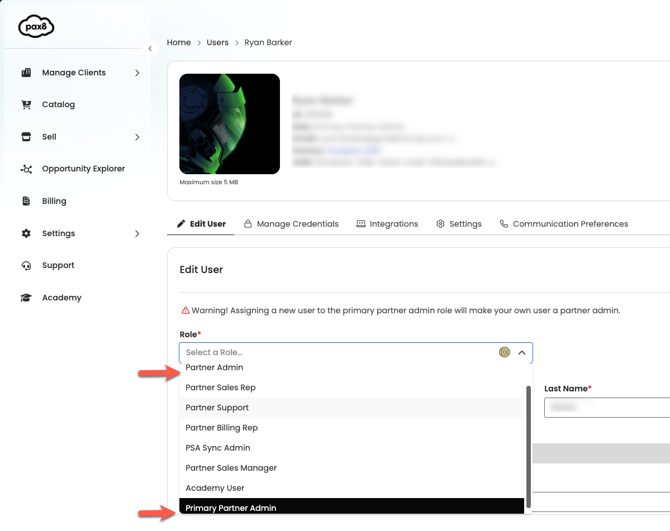Click the Catalog shopping cart icon

coord(26,105)
